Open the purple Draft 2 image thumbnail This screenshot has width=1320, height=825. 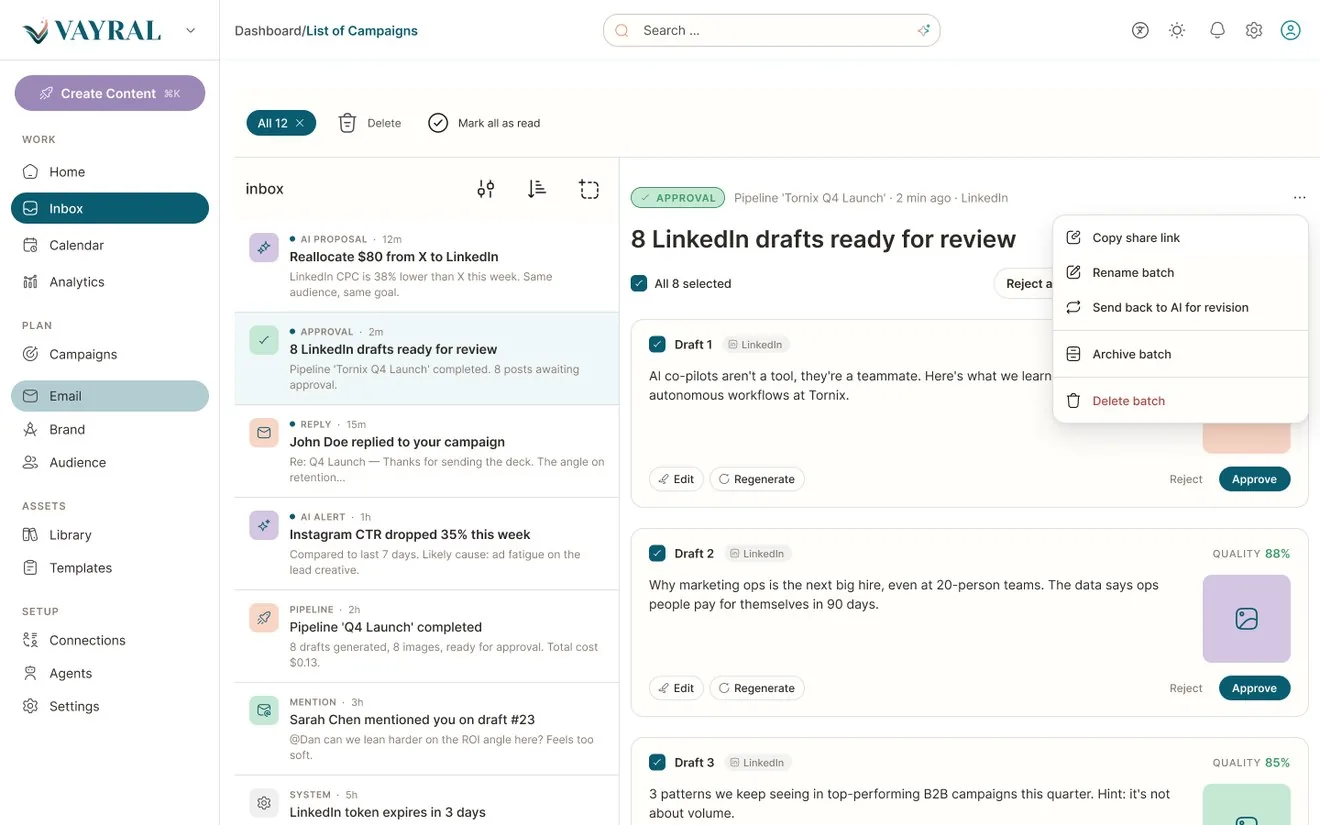(1246, 619)
